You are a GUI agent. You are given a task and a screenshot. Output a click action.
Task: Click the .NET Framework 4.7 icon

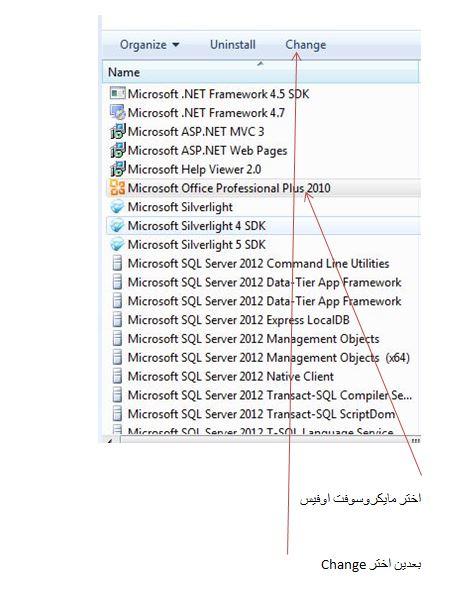(x=117, y=112)
